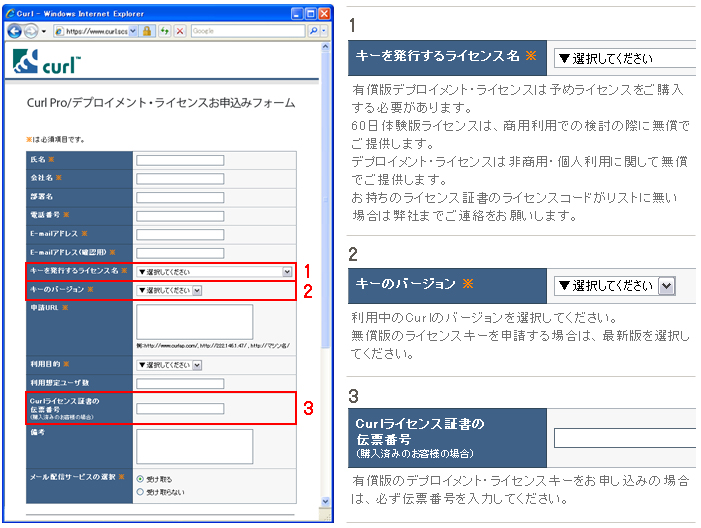Click the 部署名 input field
Screen dimensions: 701x528
(180, 198)
